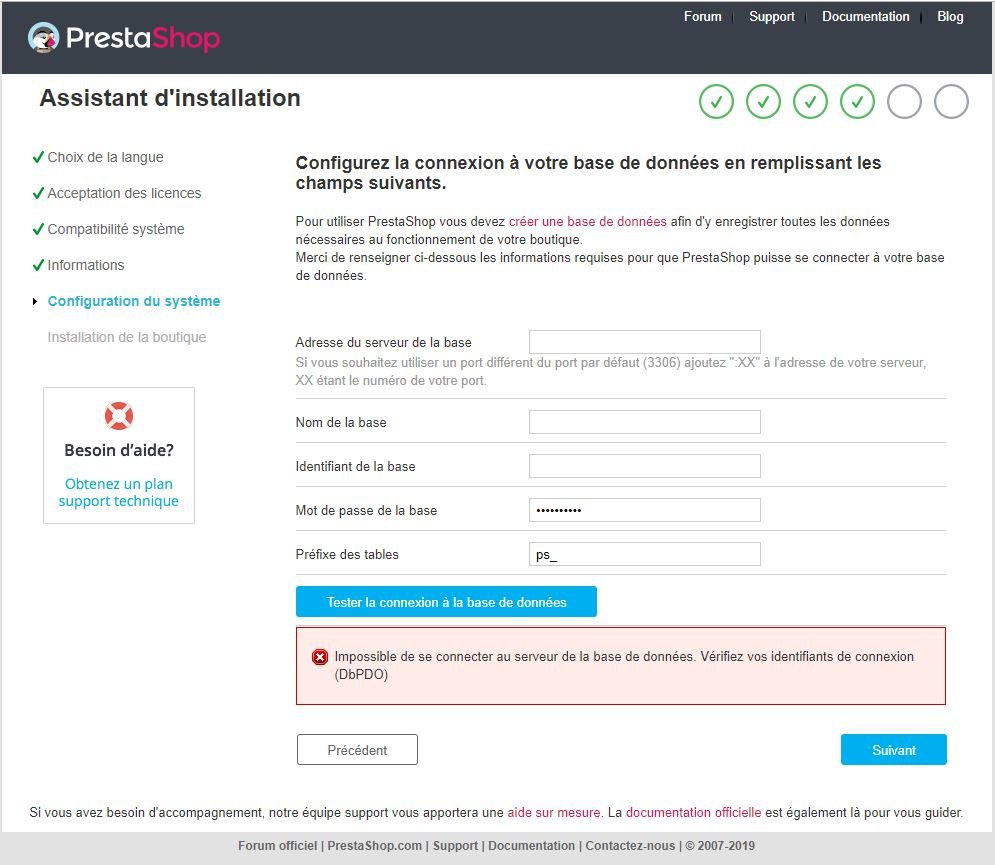Focus the Adresse du serveur input field
995x865 pixels.
click(644, 342)
